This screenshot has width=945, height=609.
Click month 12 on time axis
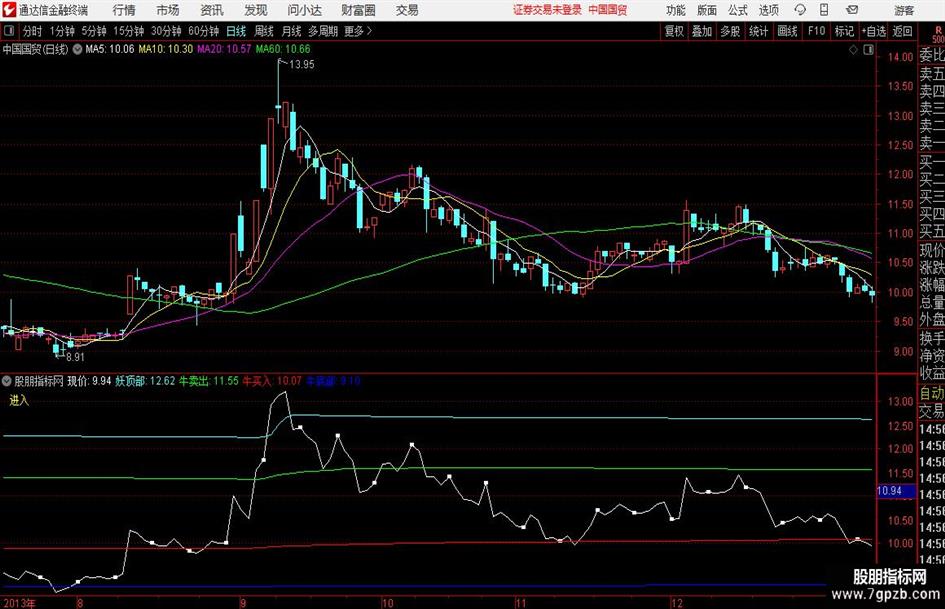pyautogui.click(x=677, y=603)
